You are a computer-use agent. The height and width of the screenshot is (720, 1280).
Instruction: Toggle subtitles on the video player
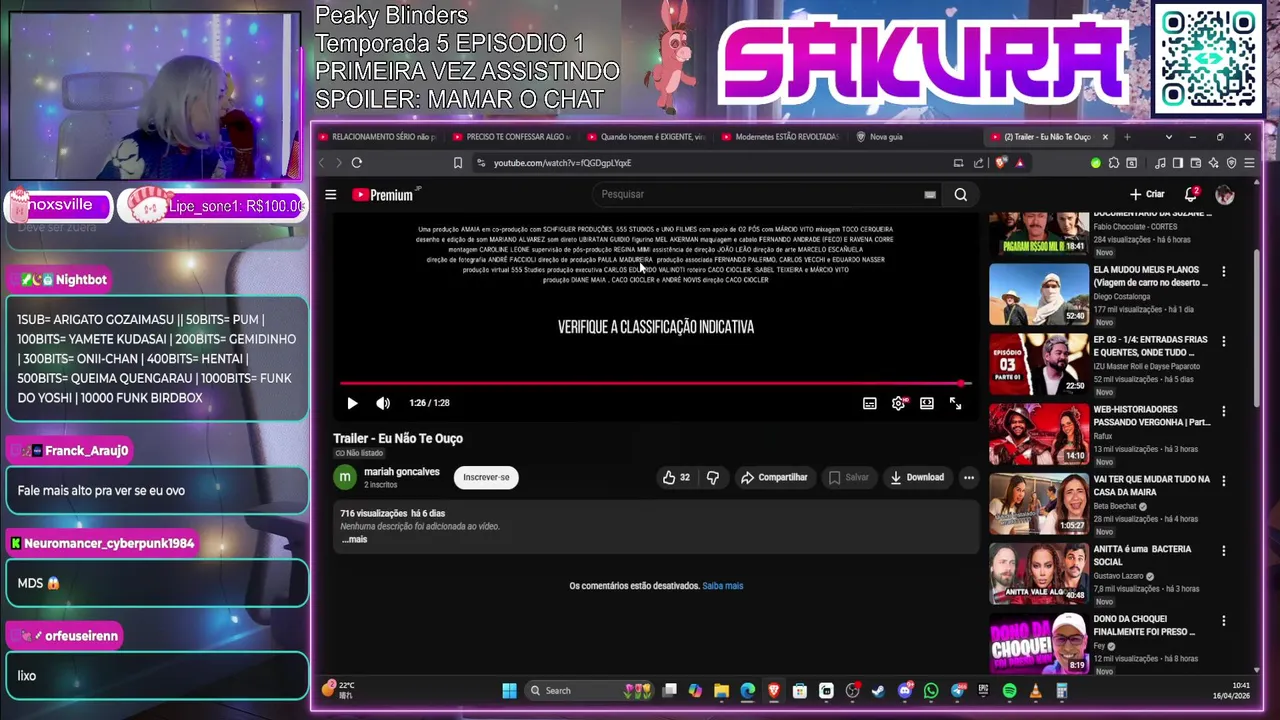tap(870, 403)
